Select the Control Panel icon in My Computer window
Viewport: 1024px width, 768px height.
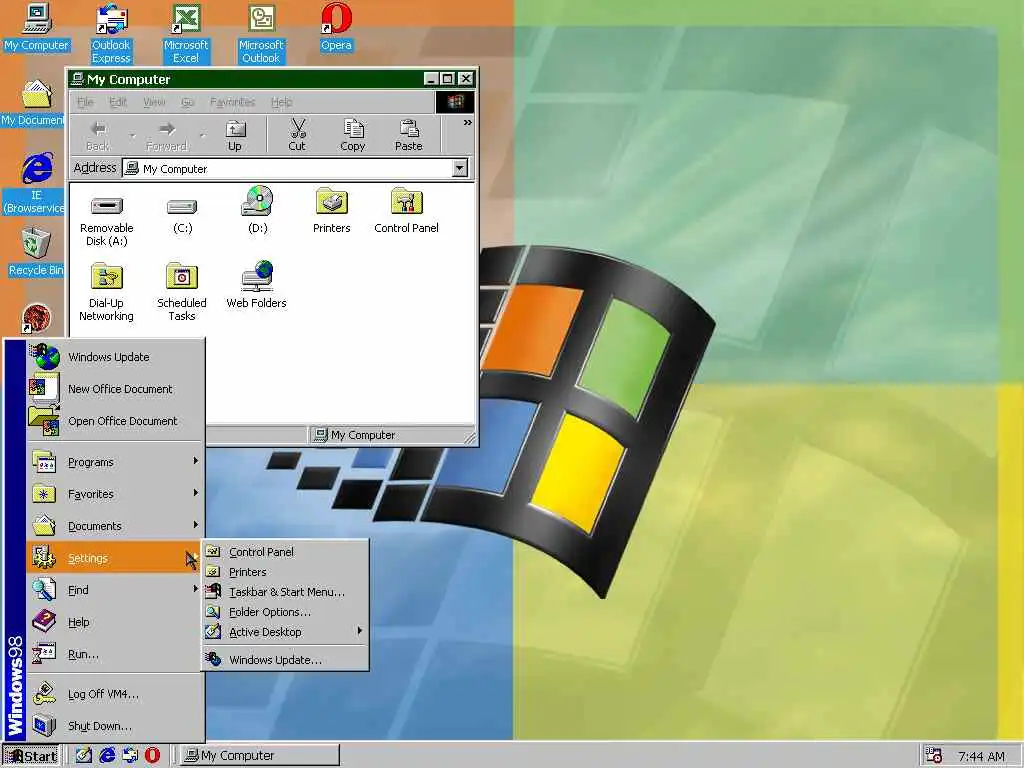406,210
